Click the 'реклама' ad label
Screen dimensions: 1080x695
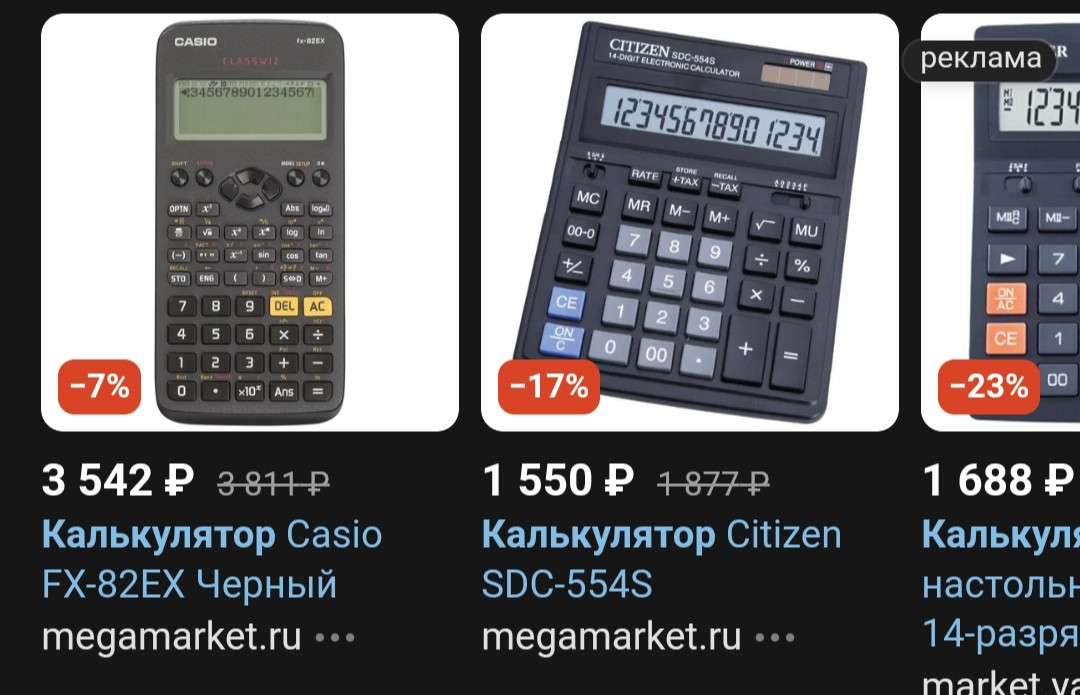click(980, 59)
